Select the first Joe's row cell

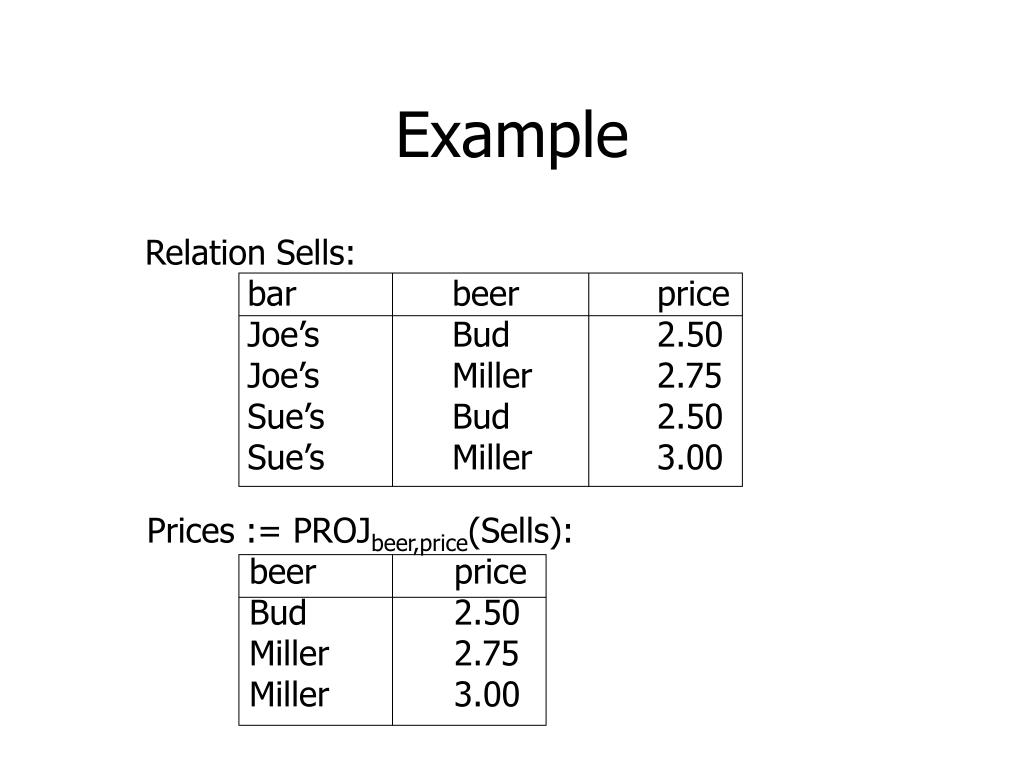(x=283, y=335)
